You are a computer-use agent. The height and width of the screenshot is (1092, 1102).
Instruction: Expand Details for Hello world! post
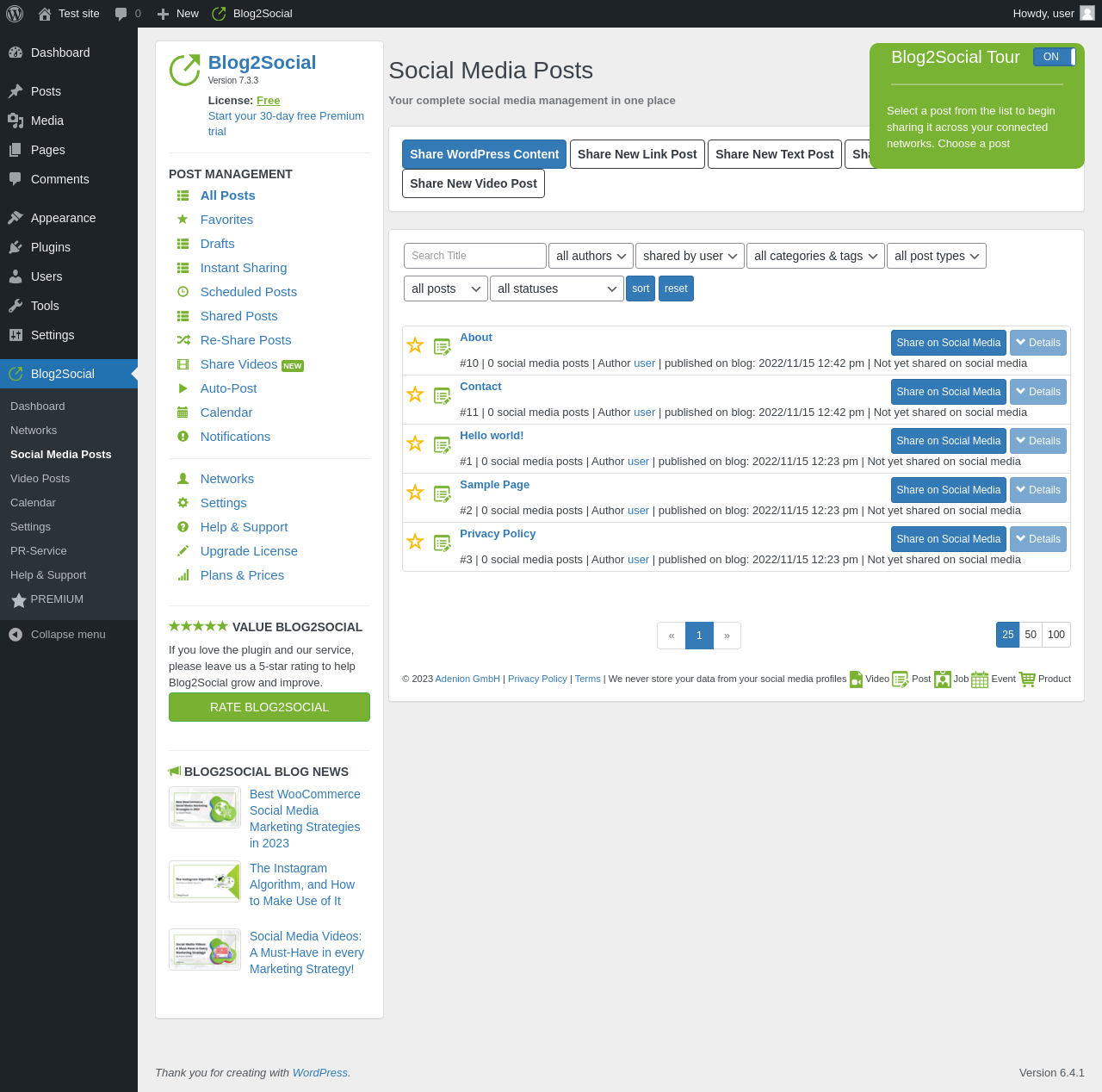[1038, 441]
